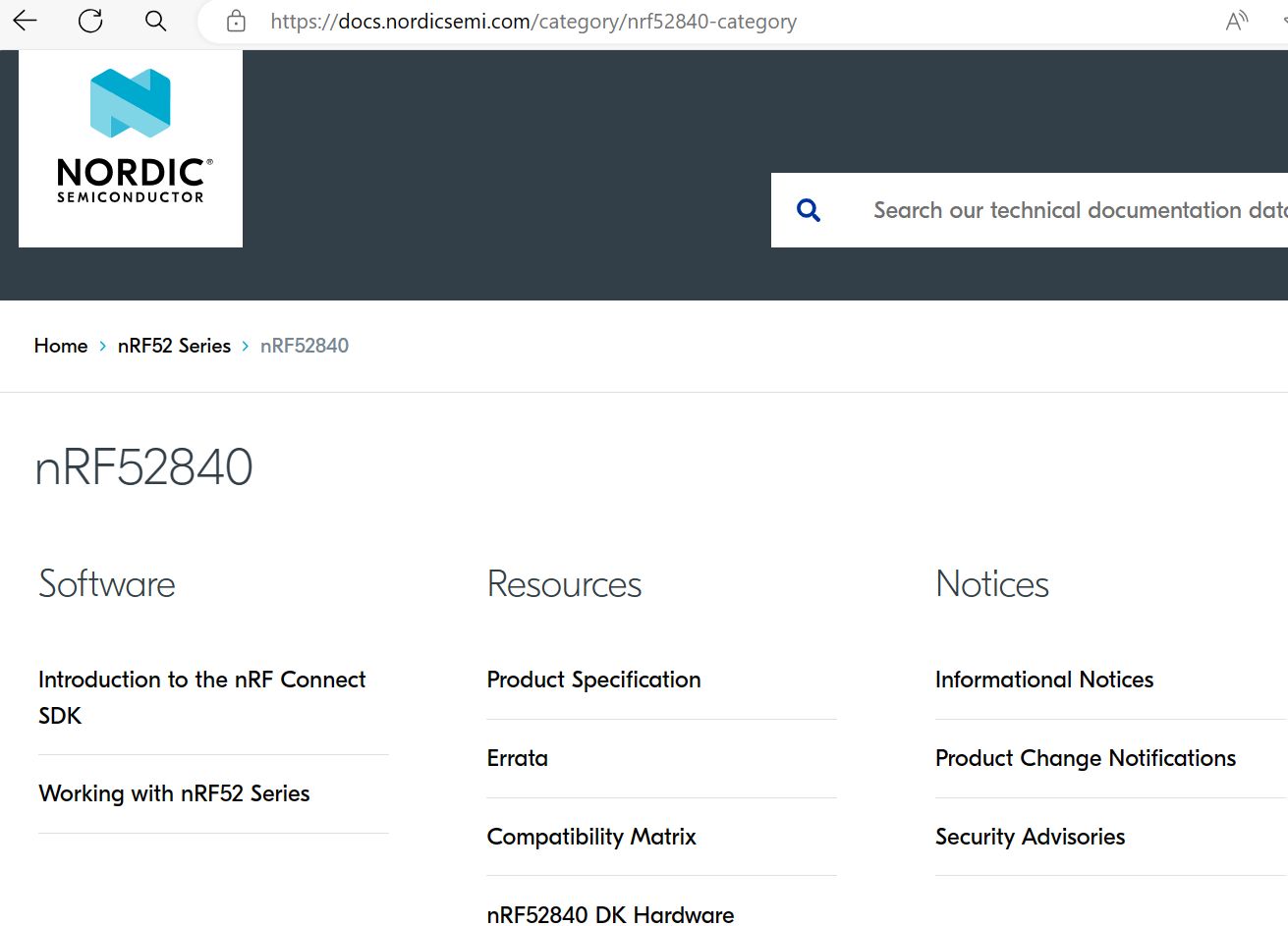
Task: Click the browser search magnifier icon
Action: point(155,21)
